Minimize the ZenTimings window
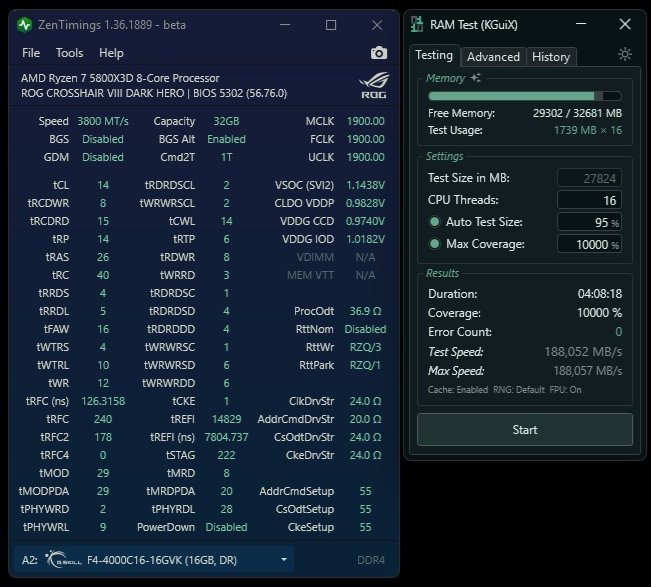 (x=285, y=25)
